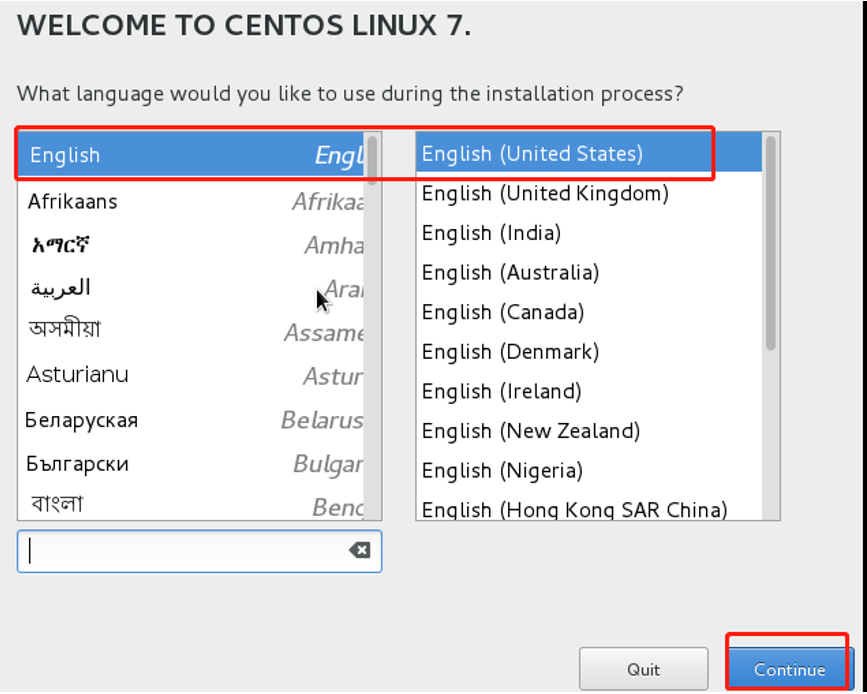This screenshot has width=867, height=694.
Task: Click the Quit button
Action: coord(644,670)
